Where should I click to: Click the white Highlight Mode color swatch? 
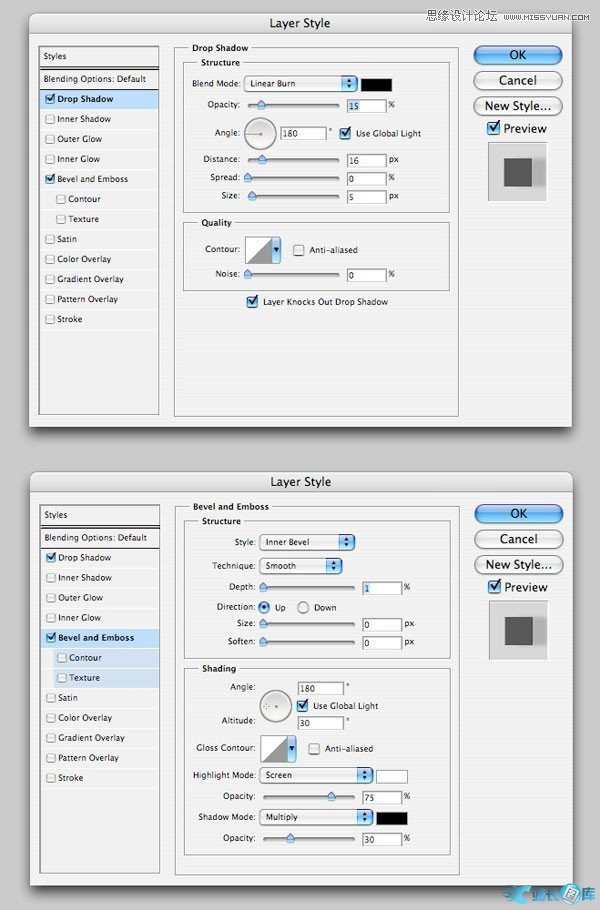tap(391, 776)
